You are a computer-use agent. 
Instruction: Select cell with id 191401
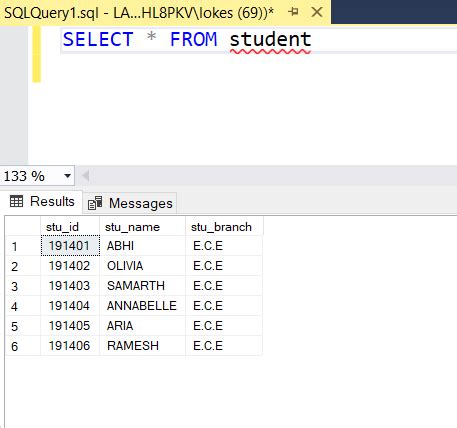[70, 246]
